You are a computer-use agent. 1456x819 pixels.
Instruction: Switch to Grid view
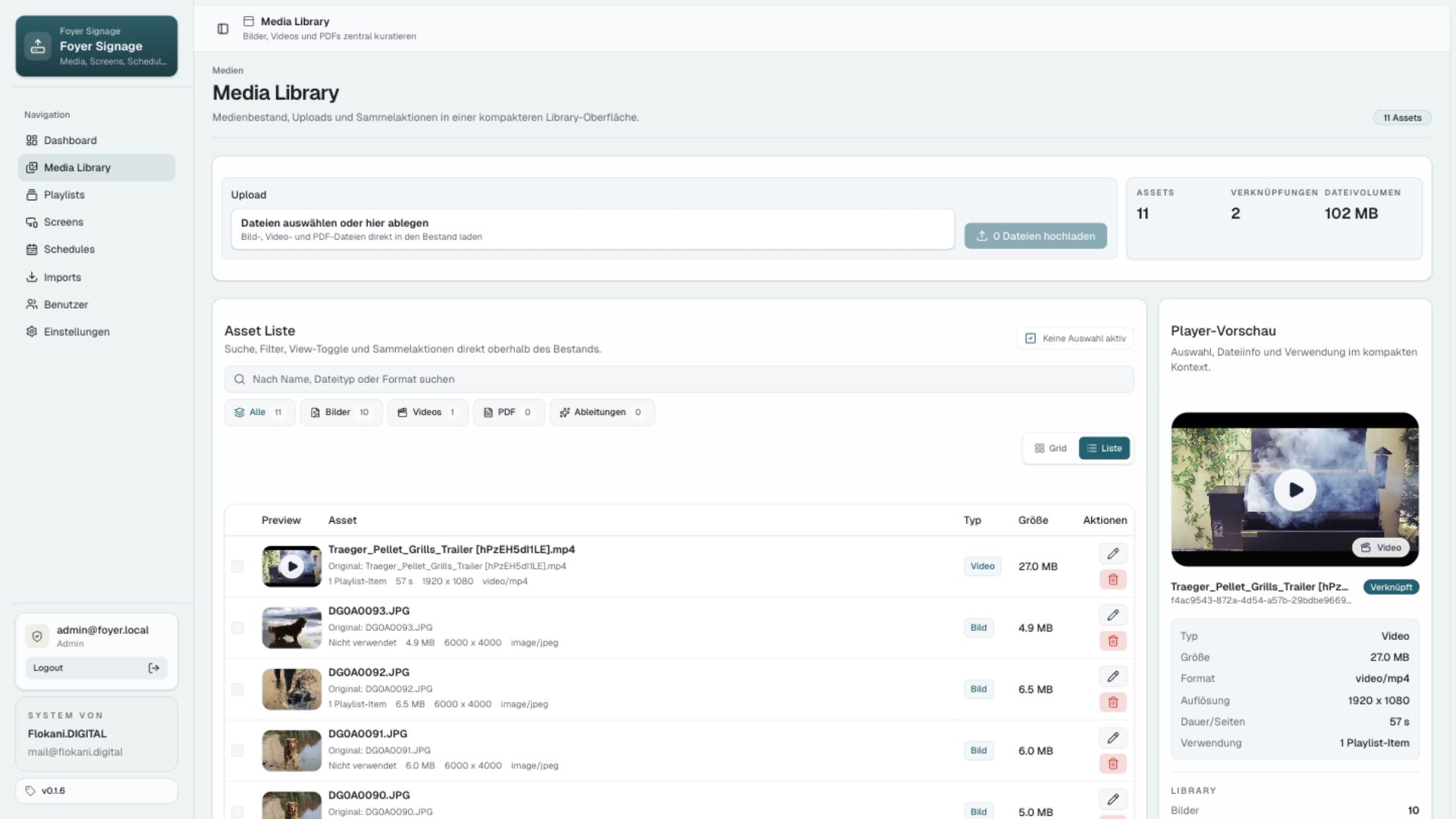(x=1050, y=448)
